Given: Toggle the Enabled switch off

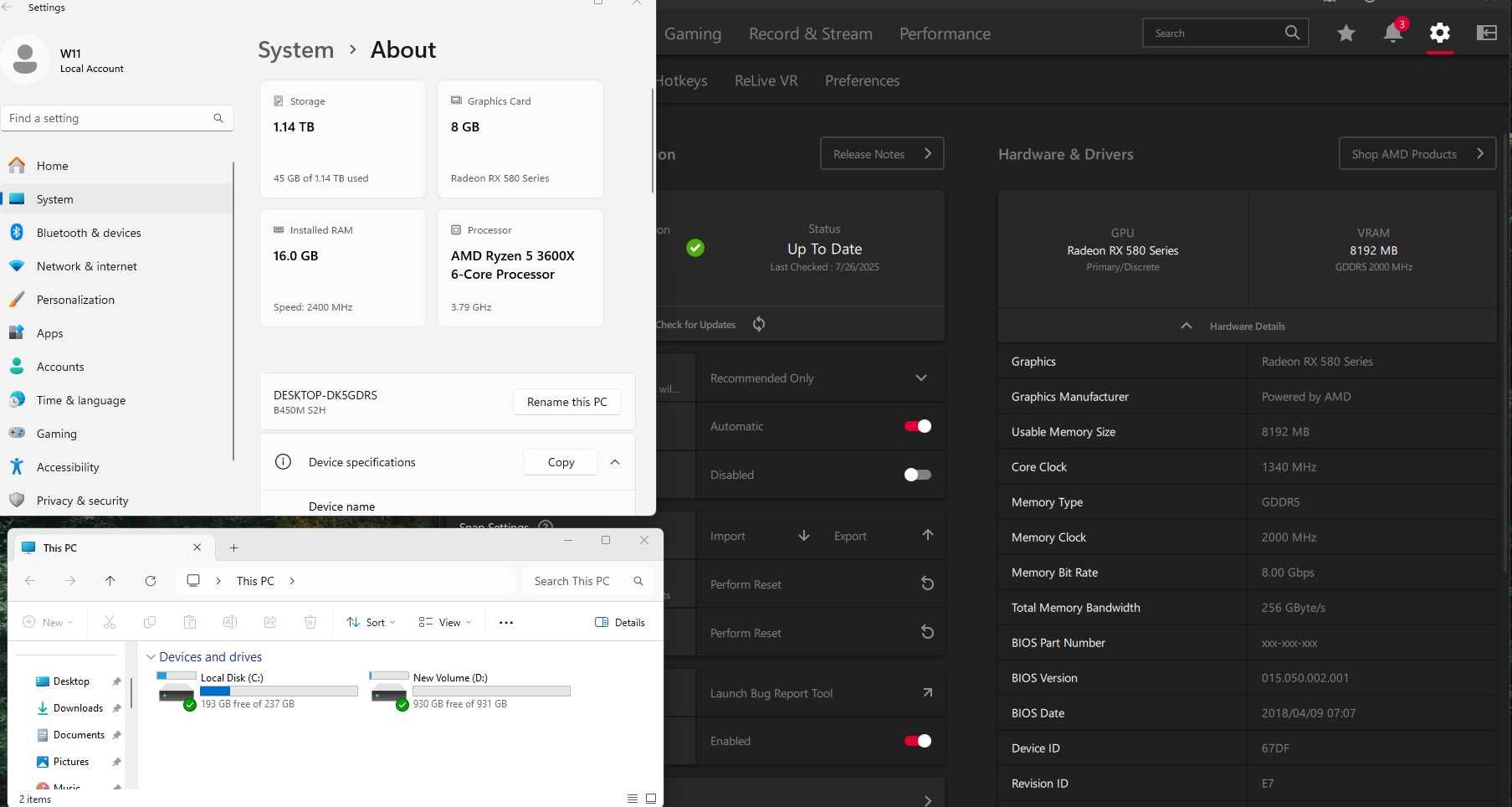Looking at the screenshot, I should (x=918, y=741).
